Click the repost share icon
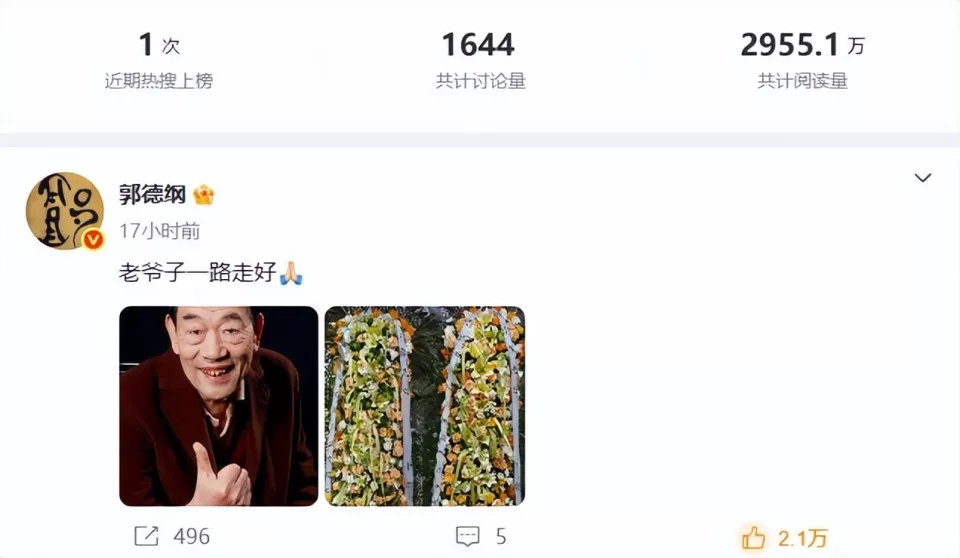The width and height of the screenshot is (960, 558). tap(146, 536)
